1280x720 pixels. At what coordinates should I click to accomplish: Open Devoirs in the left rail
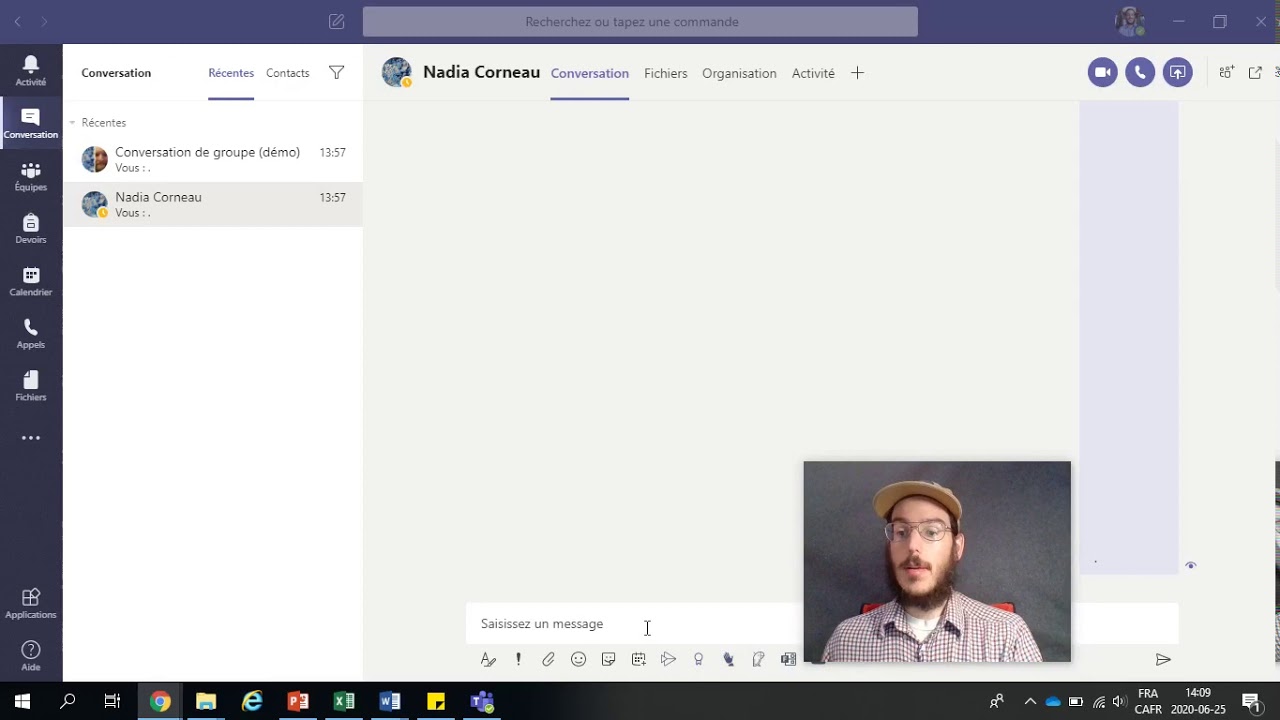pos(31,229)
